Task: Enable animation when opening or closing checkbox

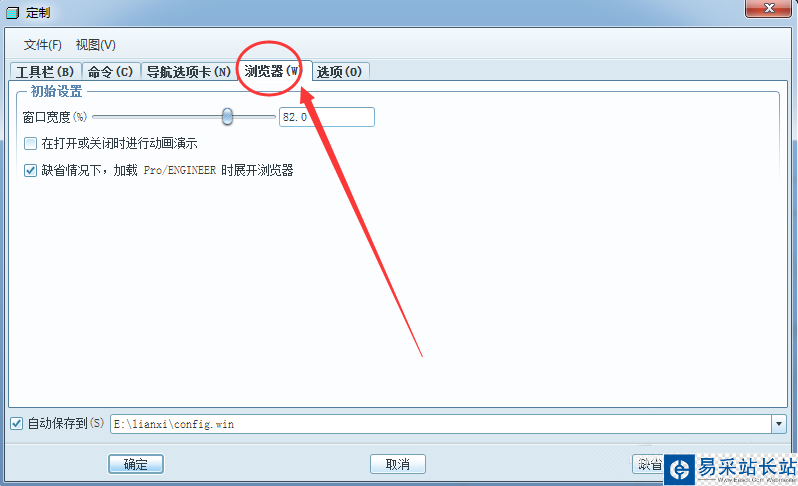Action: (x=31, y=144)
